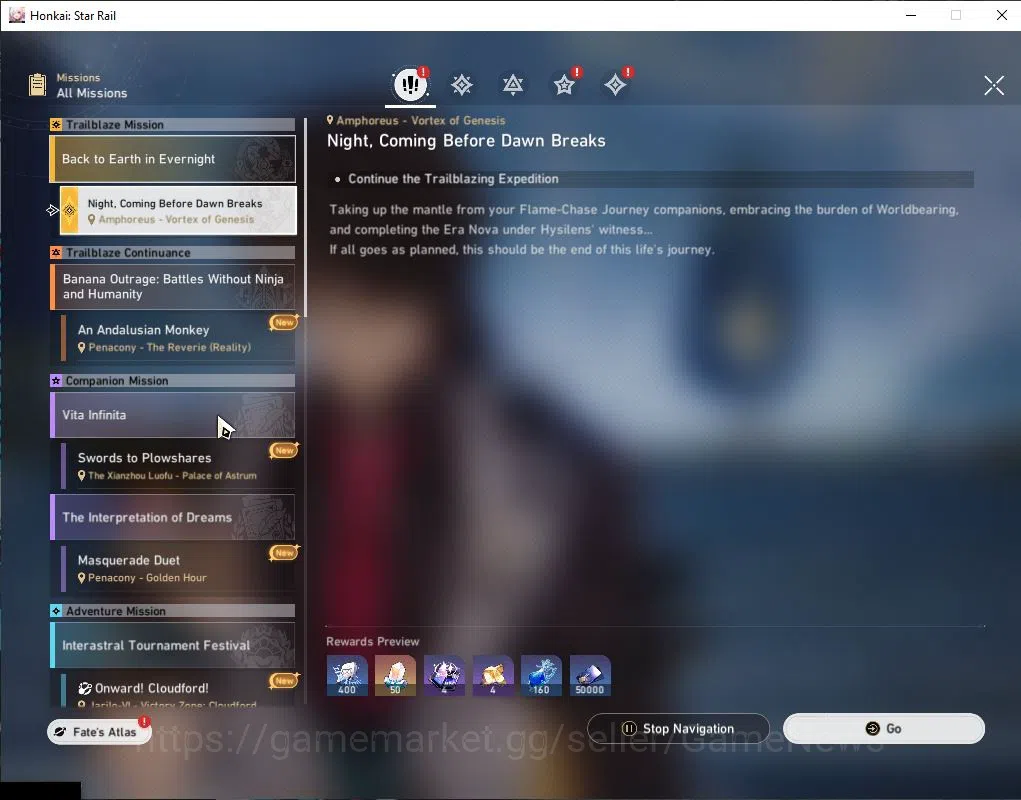Click the Trailblaze Continuance category header

pos(173,253)
